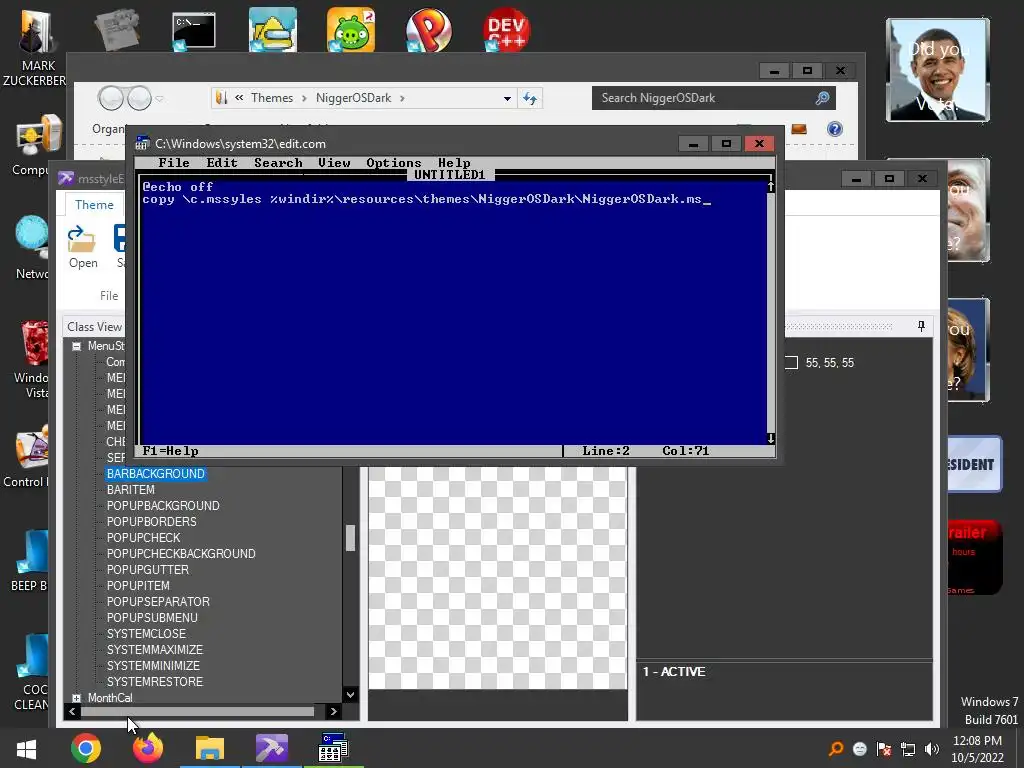Select POPUPSUBMENU in the class tree
Screen dimensions: 1024x768
152,618
